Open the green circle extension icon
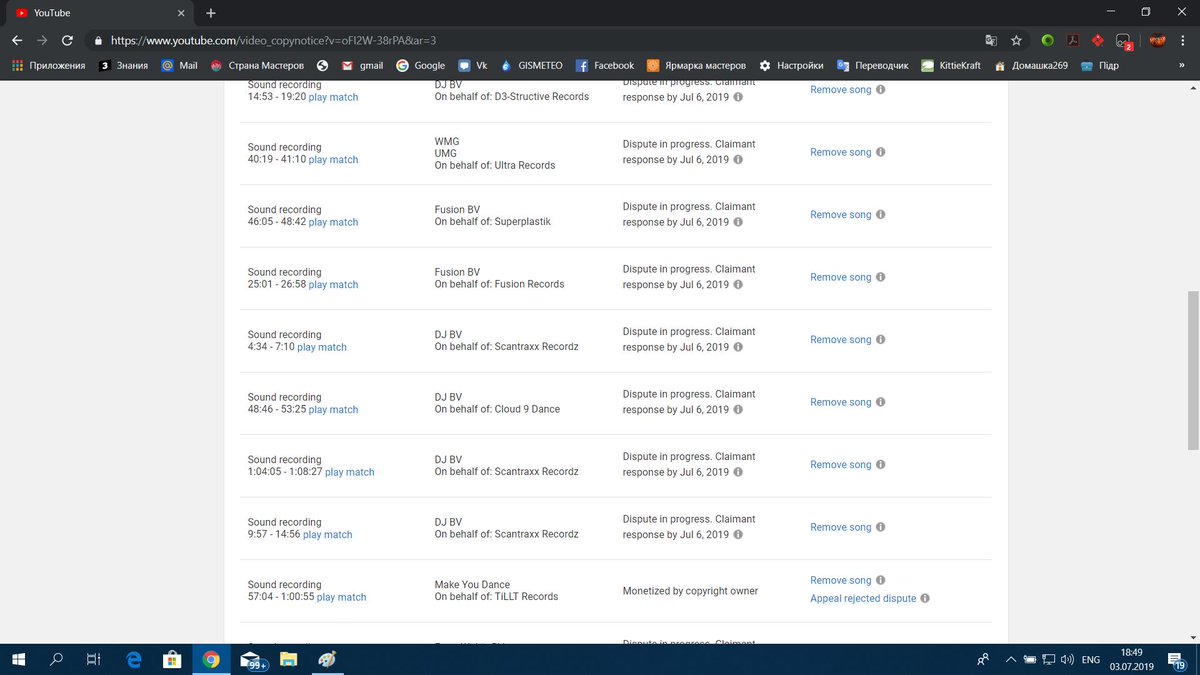This screenshot has width=1200, height=675. [x=1047, y=41]
